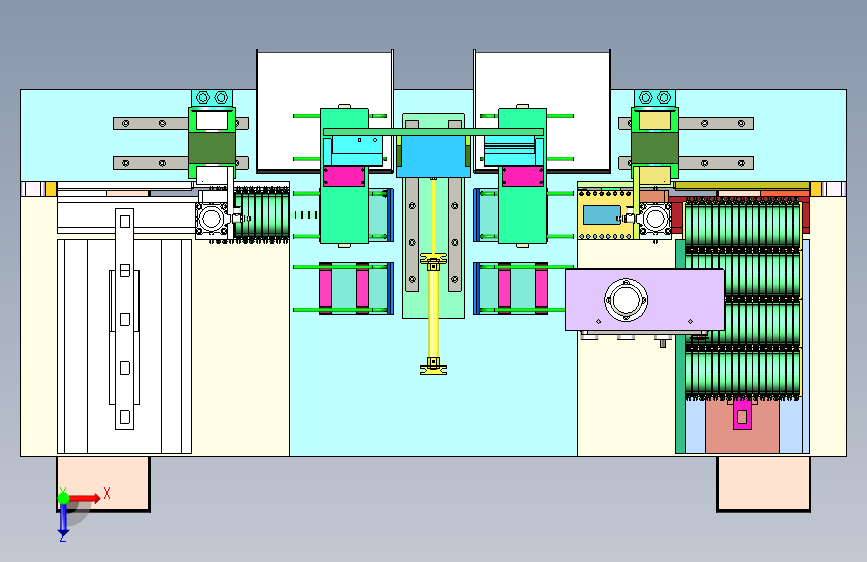Select the dark green block in the right clamp
The image size is (867, 562).
point(655,148)
